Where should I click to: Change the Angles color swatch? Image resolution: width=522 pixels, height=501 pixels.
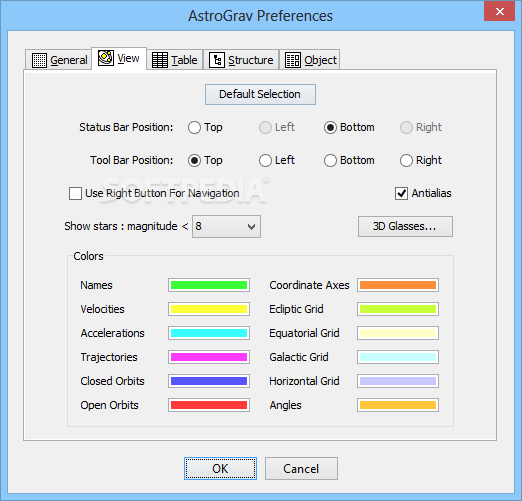coord(398,405)
